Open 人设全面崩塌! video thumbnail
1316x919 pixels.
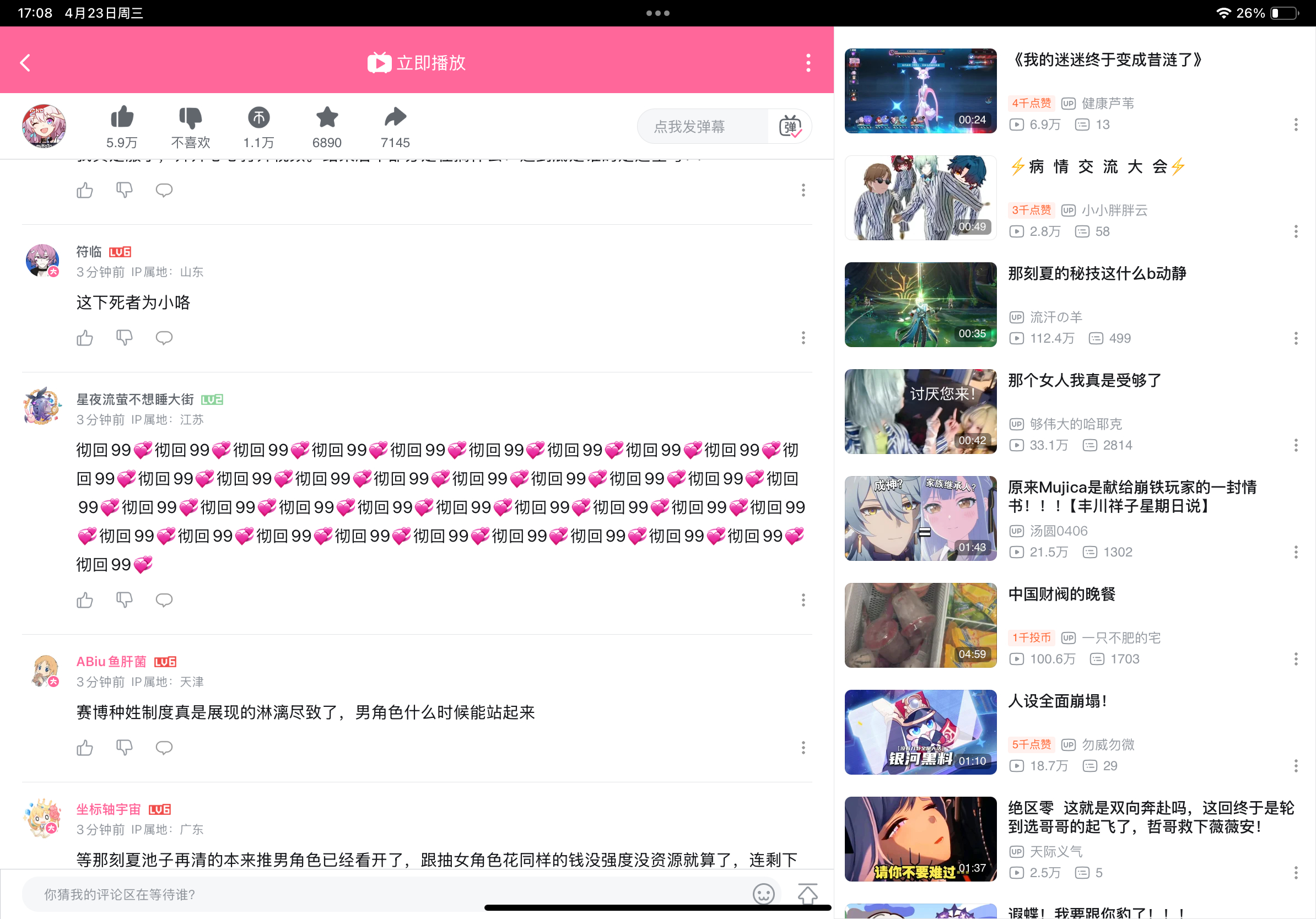(920, 732)
